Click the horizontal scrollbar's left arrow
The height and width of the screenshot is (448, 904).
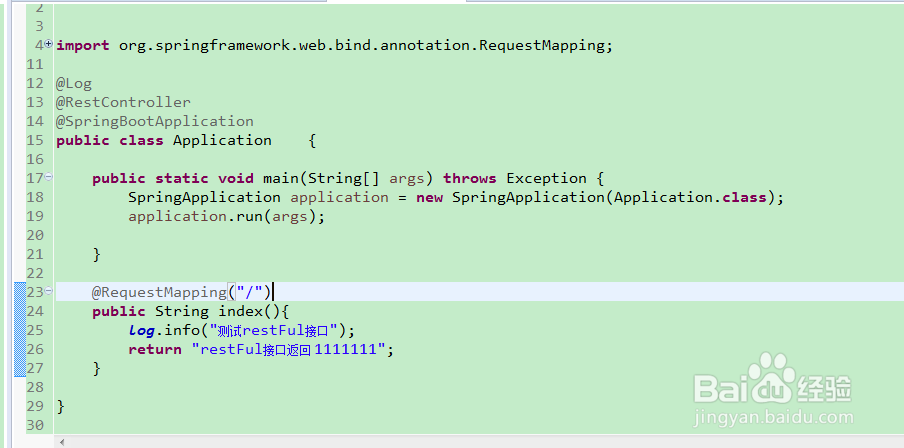tap(63, 441)
